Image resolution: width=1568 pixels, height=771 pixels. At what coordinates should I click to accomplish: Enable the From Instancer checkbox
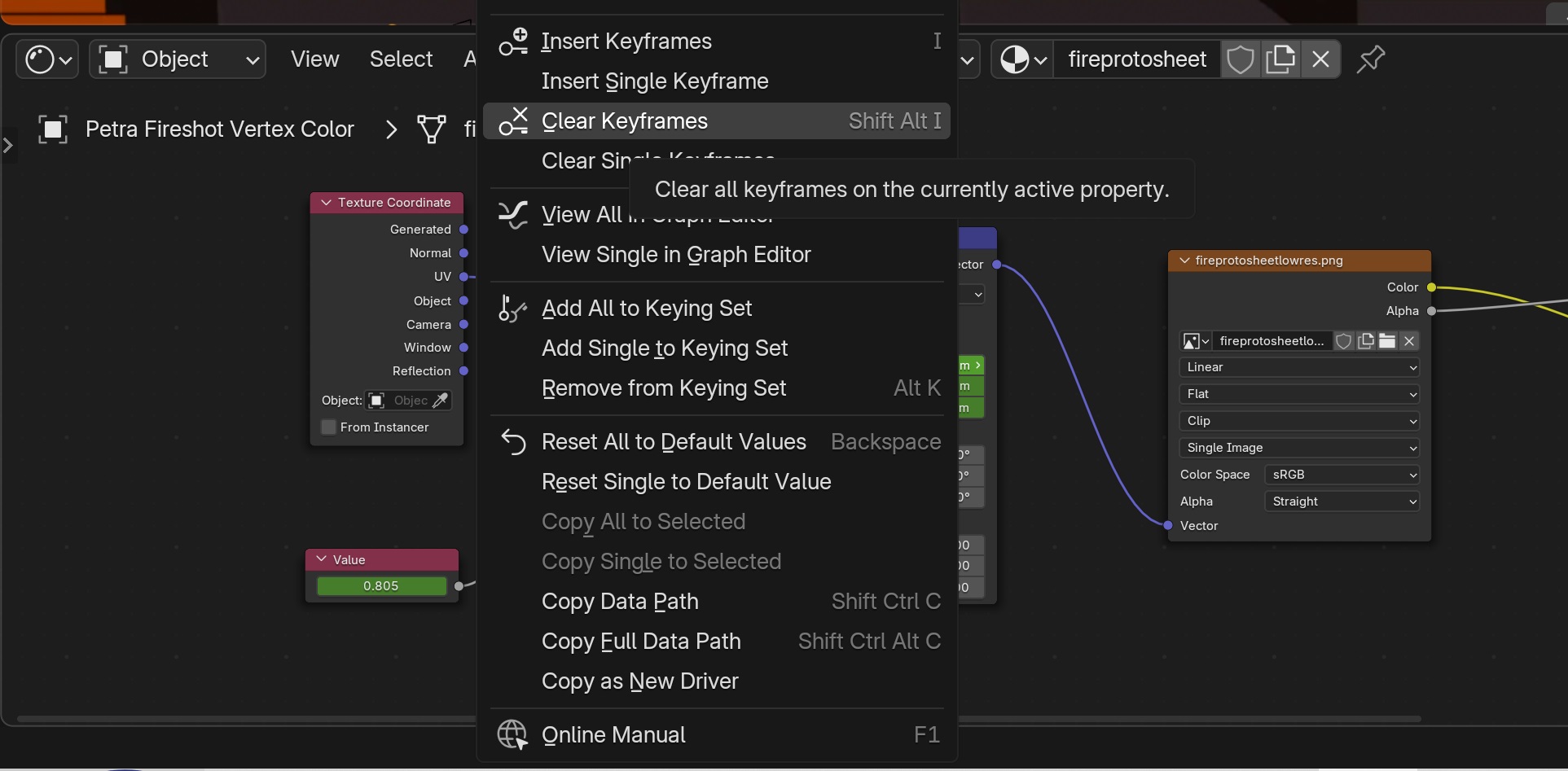[x=329, y=427]
